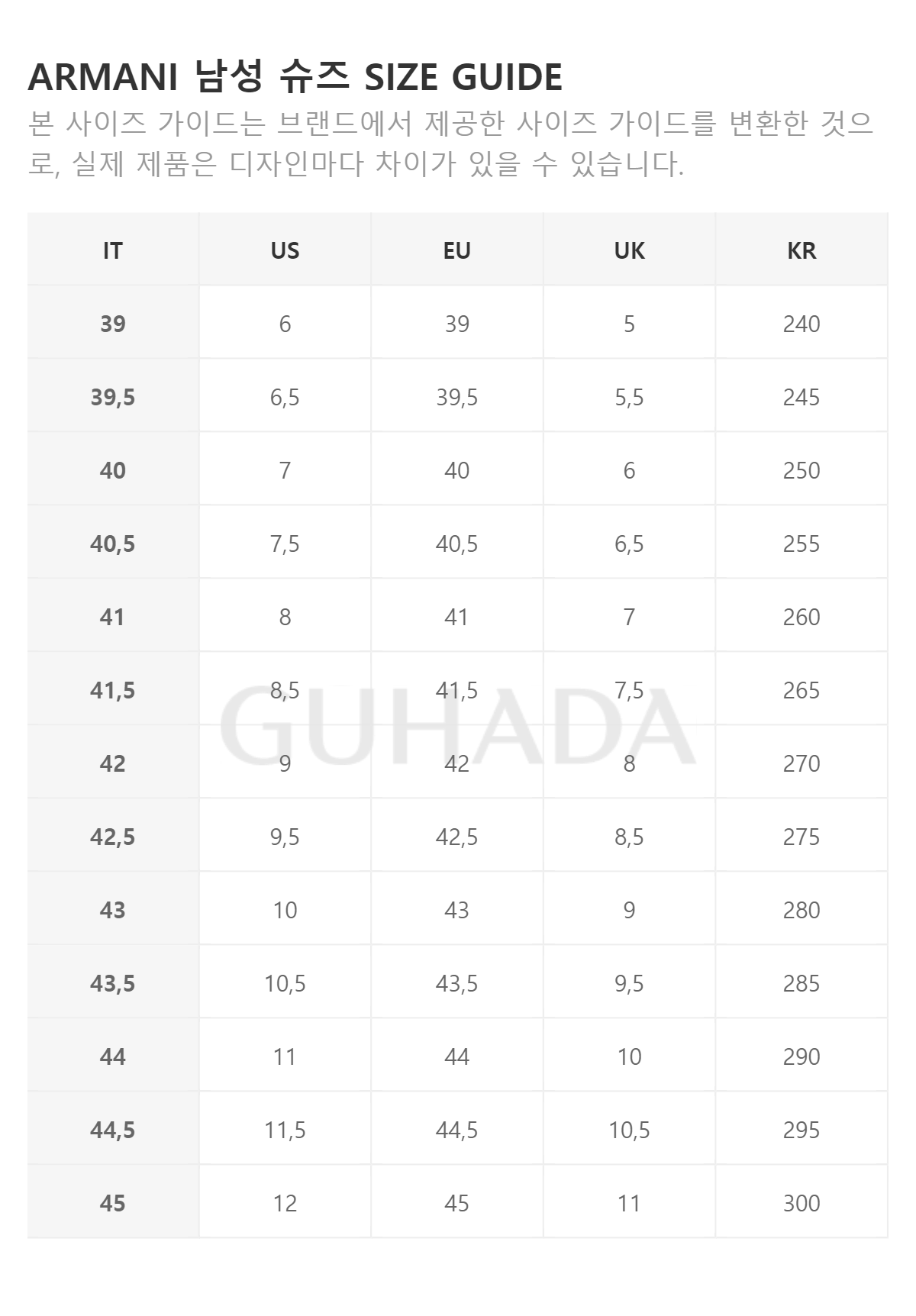
Task: Click the UK column header
Action: tap(629, 250)
